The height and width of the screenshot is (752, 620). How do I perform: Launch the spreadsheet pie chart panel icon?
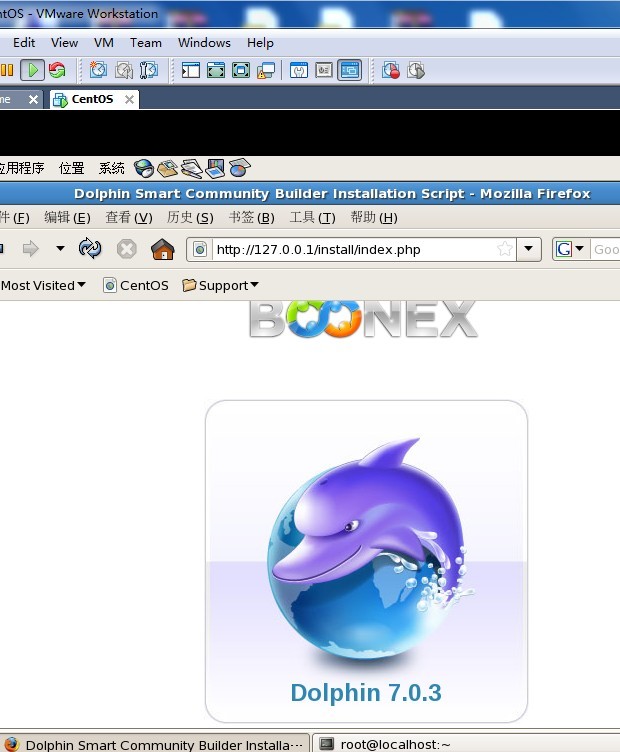tap(239, 168)
